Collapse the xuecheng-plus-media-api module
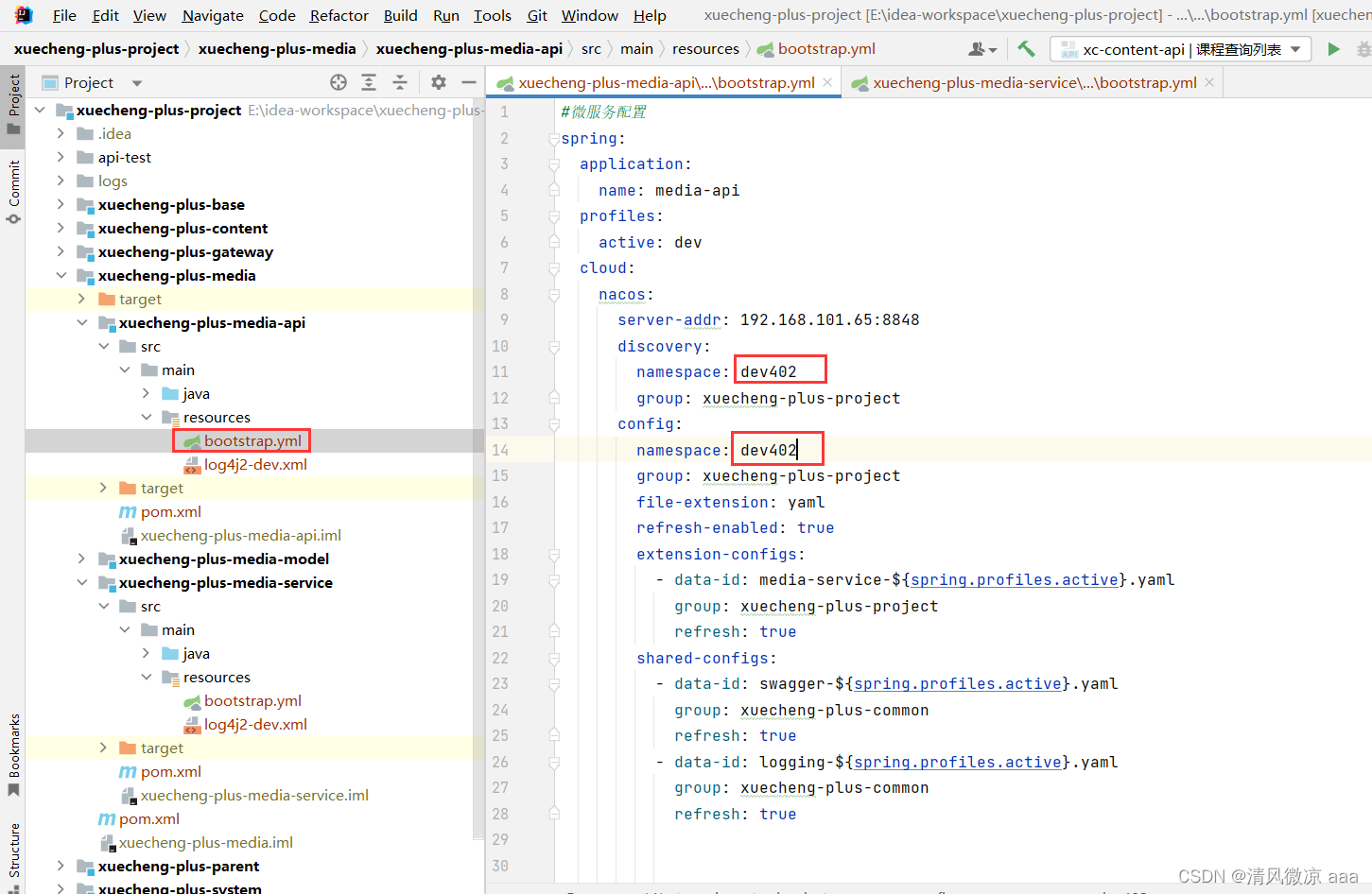Screen dimensions: 1372x894 click(x=82, y=322)
